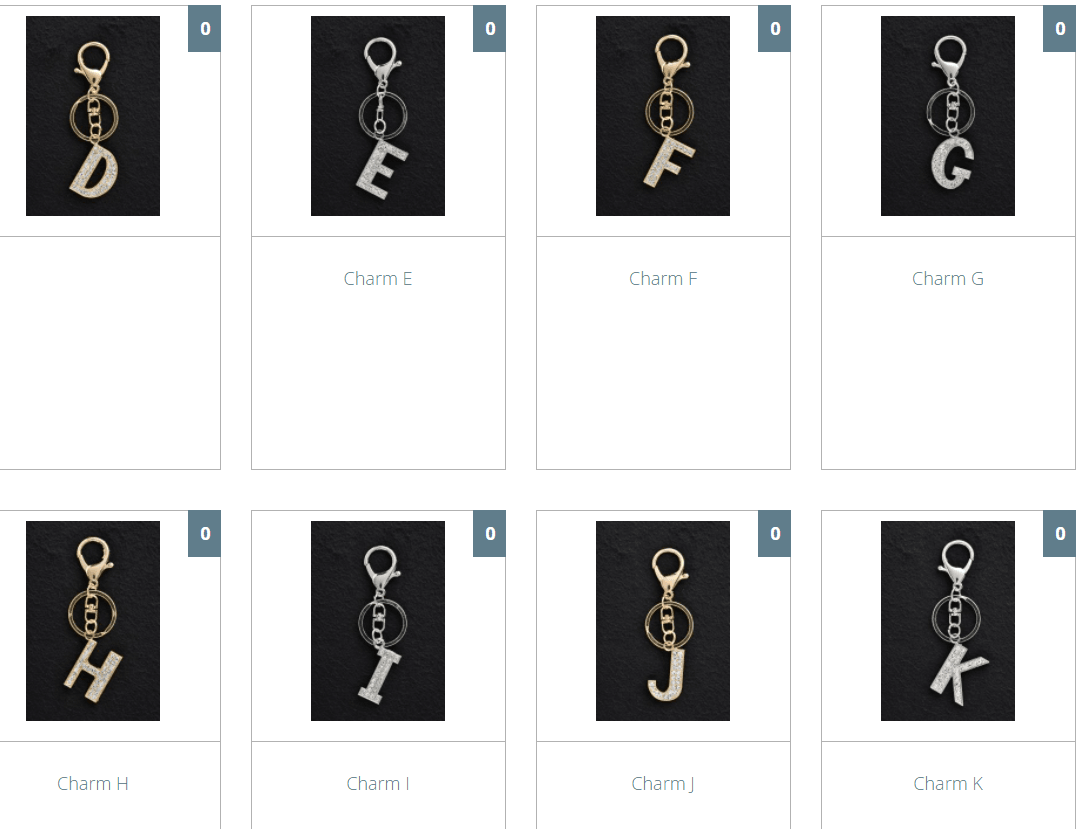Open the letter G charm thumbnail
This screenshot has width=1081, height=829.
948,116
